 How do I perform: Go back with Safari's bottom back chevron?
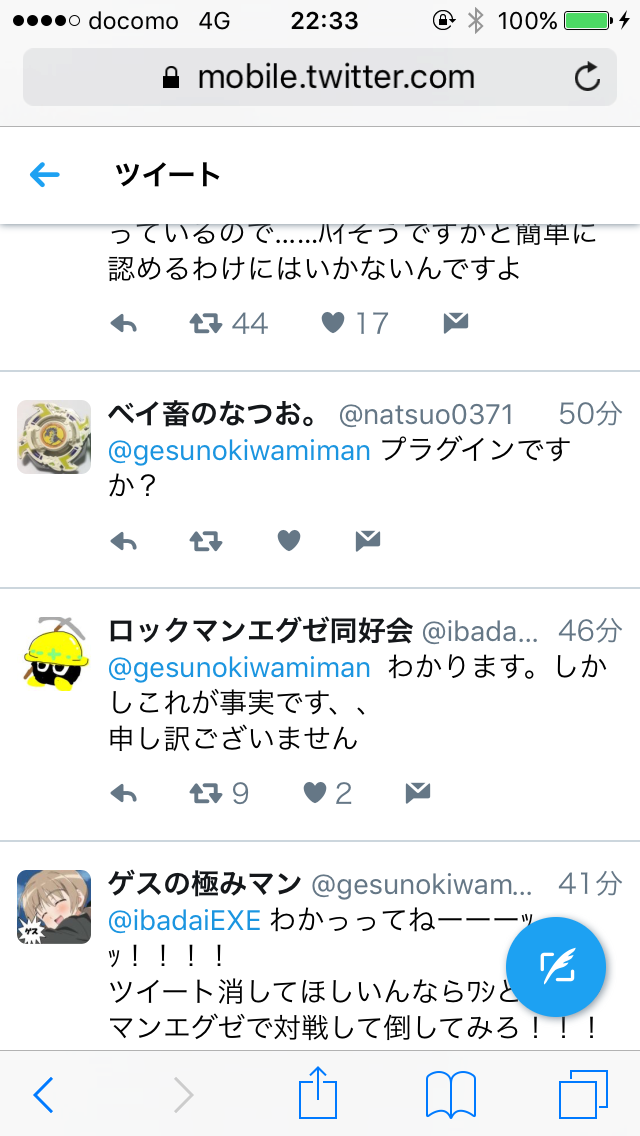pos(44,1094)
